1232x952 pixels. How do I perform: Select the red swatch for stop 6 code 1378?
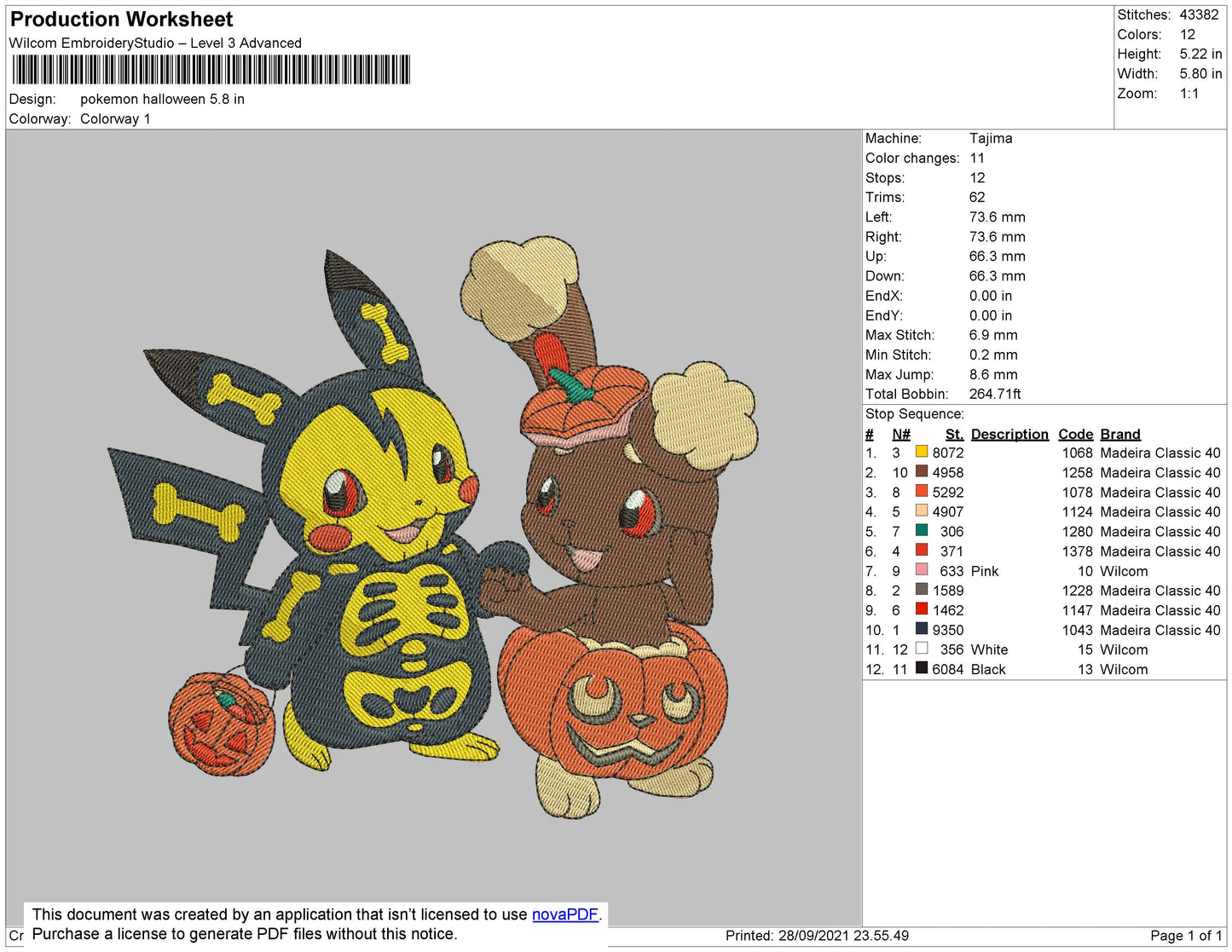coord(922,550)
